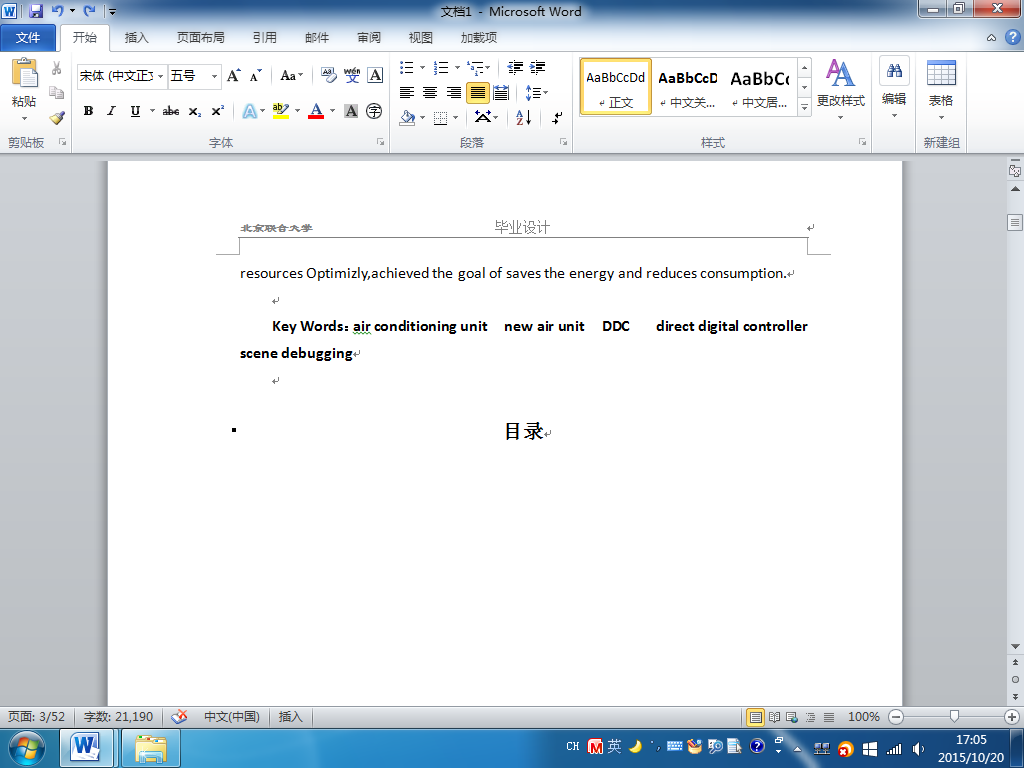This screenshot has height=768, width=1024.
Task: Click the Redo icon in quick access toolbar
Action: click(89, 11)
